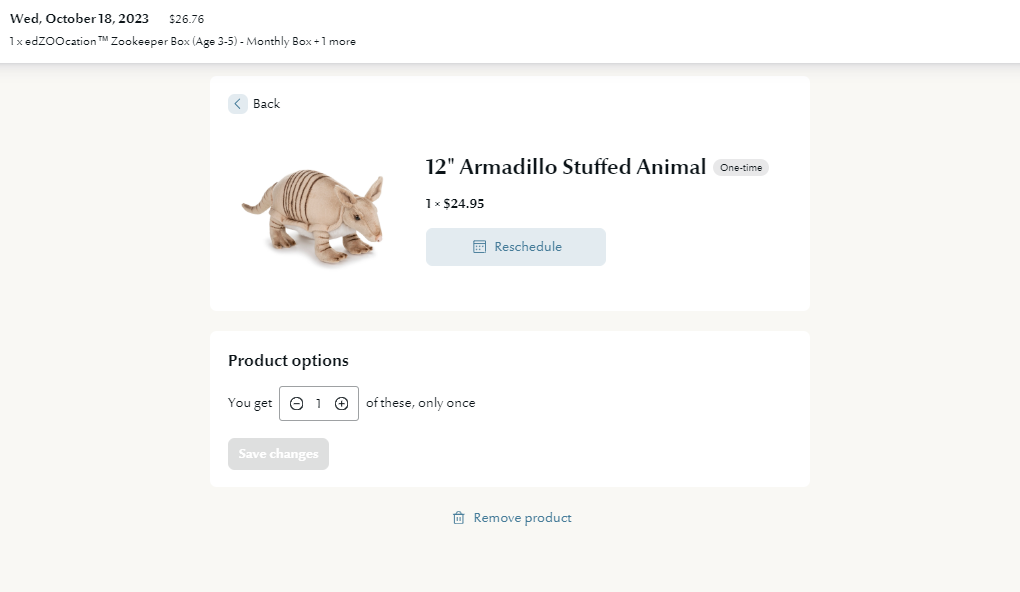Click the back chevron arrow icon
This screenshot has width=1020, height=592.
click(x=237, y=104)
